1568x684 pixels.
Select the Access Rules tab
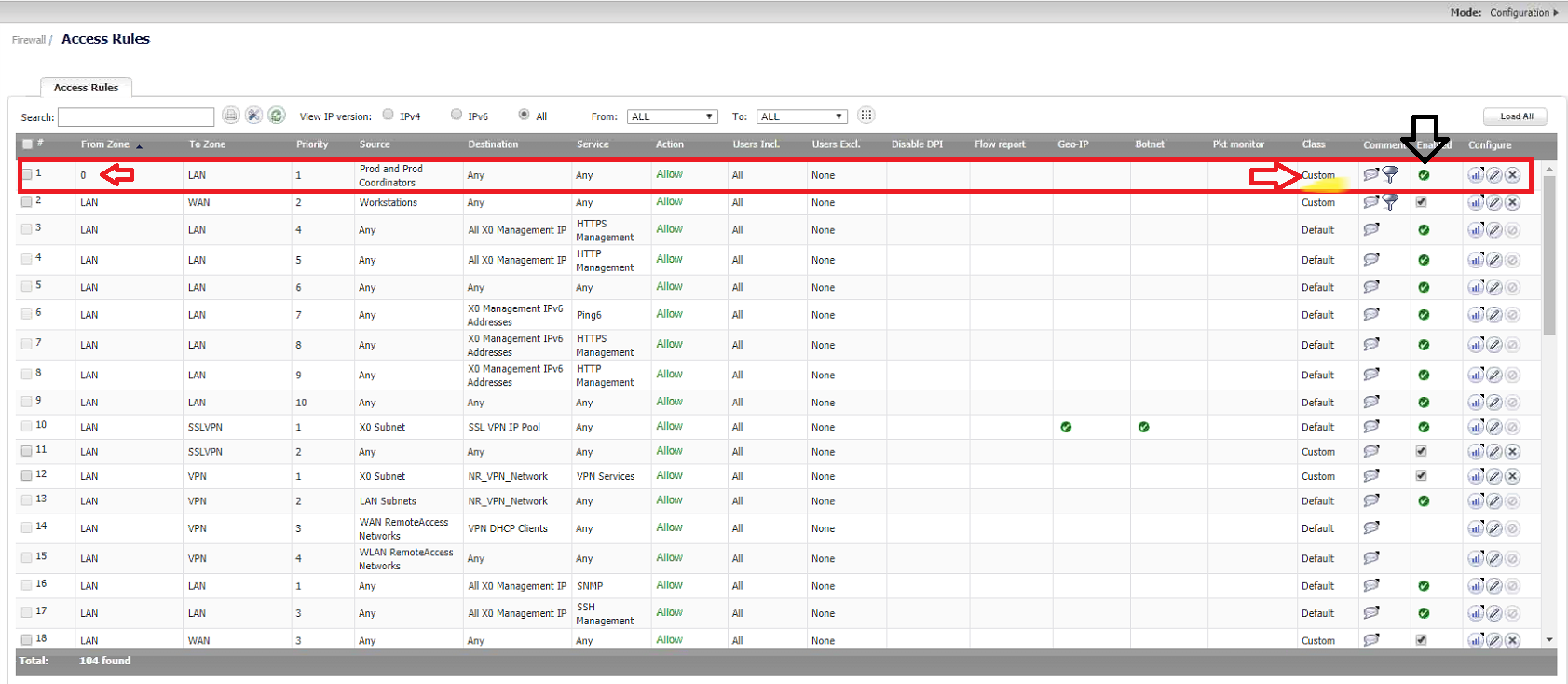86,88
